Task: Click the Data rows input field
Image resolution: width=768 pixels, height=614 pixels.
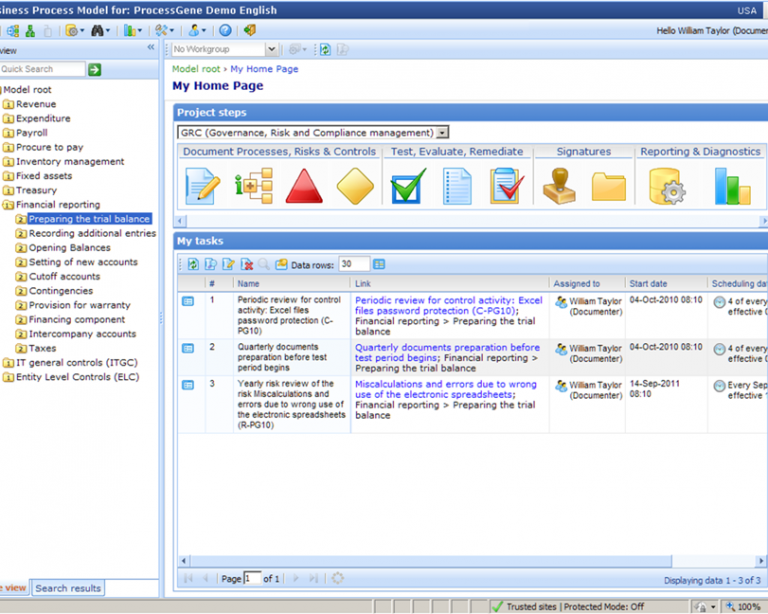Action: coord(353,265)
